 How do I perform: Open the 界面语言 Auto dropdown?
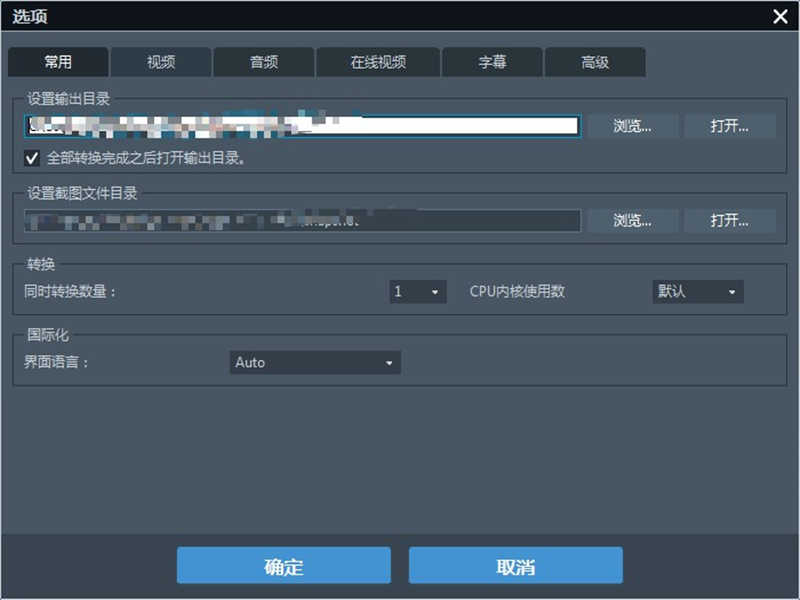(x=315, y=363)
